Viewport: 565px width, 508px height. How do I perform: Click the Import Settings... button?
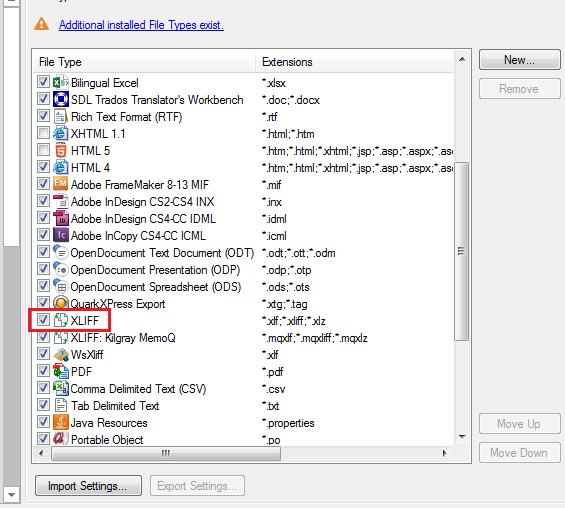coord(88,486)
